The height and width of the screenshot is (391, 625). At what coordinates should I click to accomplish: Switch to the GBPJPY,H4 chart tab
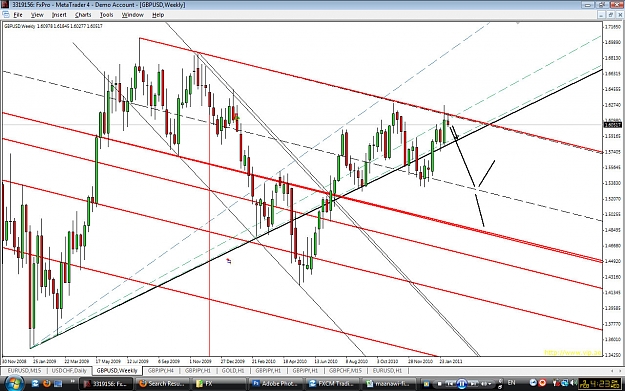tap(161, 371)
